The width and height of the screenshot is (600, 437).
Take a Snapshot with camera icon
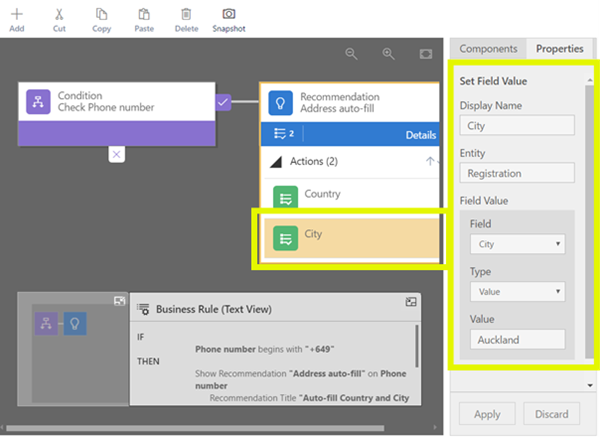coord(228,16)
